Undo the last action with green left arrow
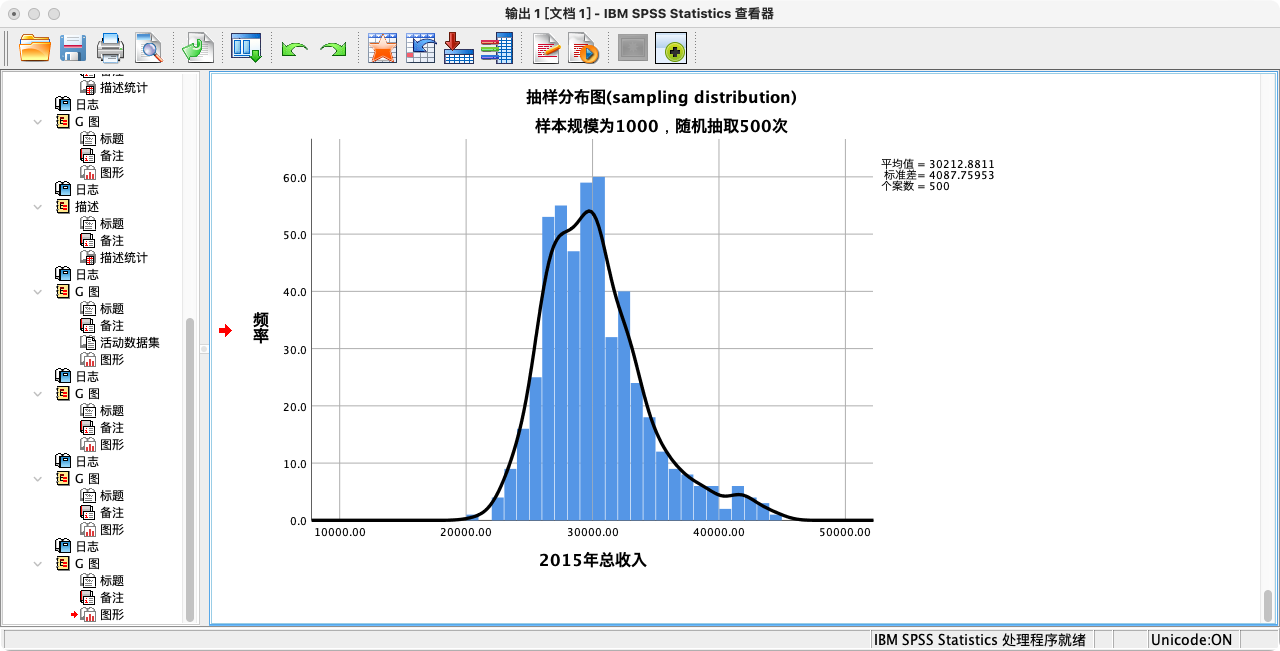The height and width of the screenshot is (651, 1280). coord(294,49)
